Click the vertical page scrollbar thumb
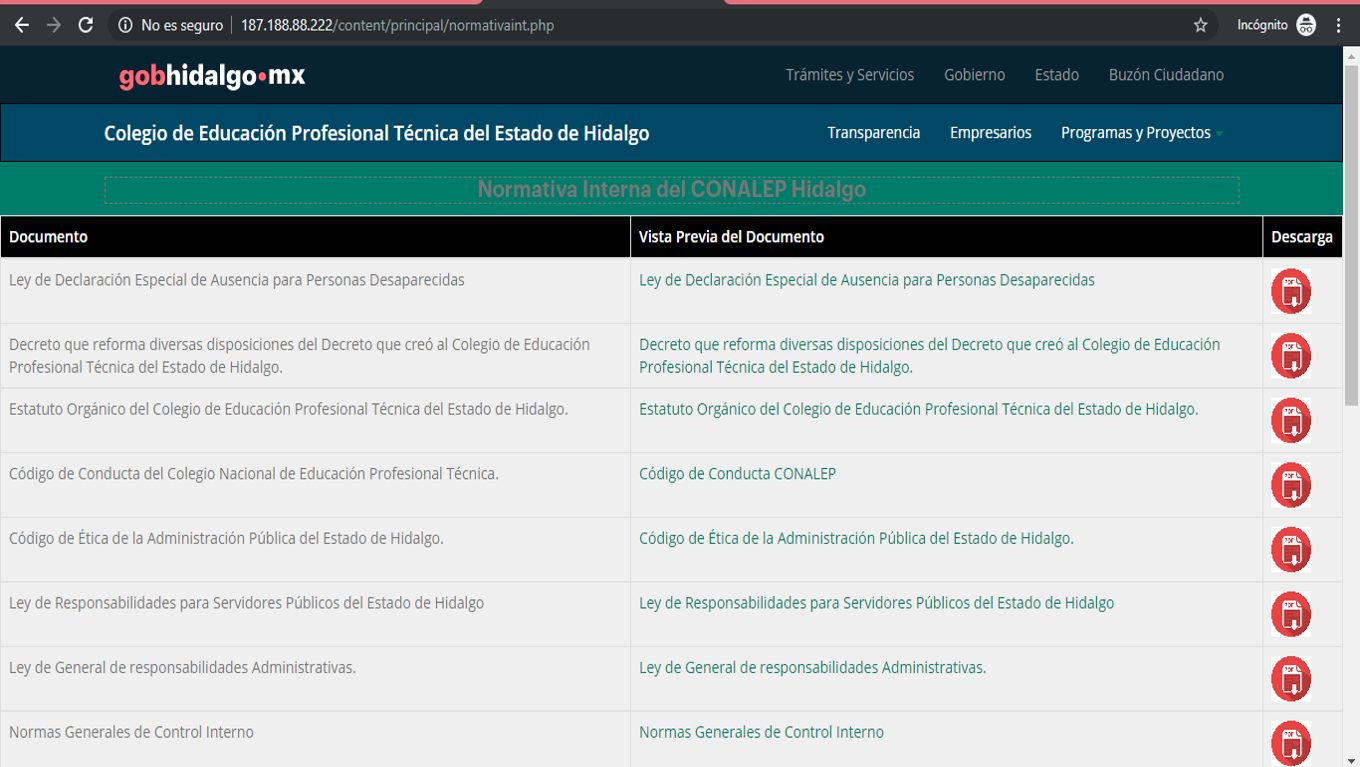The width and height of the screenshot is (1360, 767). (x=1351, y=236)
